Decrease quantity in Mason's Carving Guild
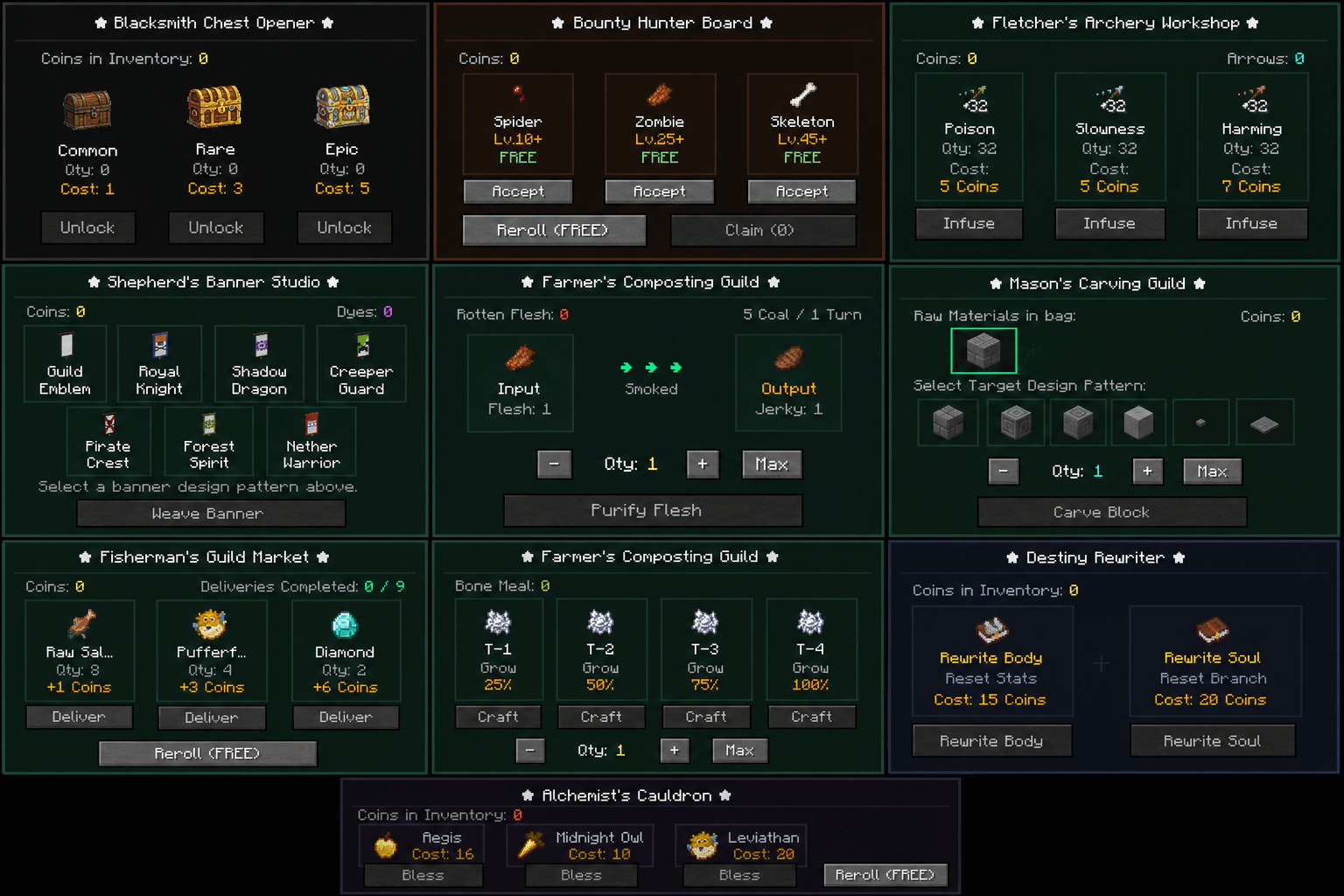 [1004, 471]
